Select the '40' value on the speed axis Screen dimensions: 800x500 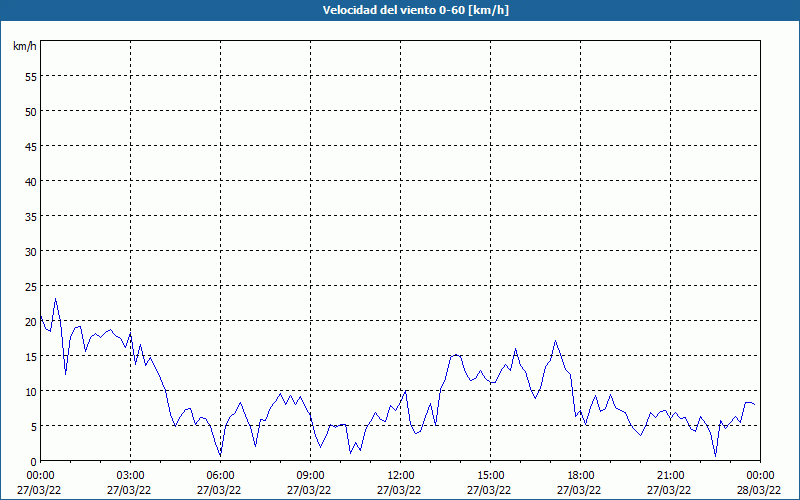click(31, 182)
